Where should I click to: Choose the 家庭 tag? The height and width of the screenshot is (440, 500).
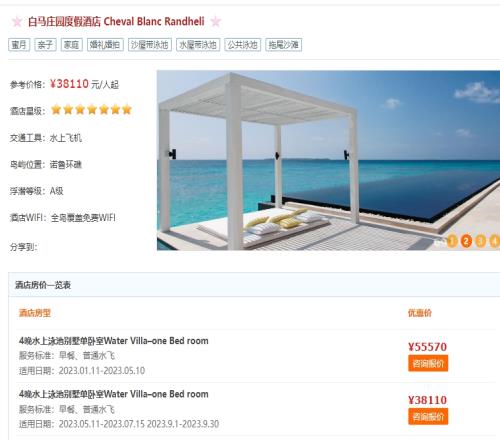[x=72, y=45]
